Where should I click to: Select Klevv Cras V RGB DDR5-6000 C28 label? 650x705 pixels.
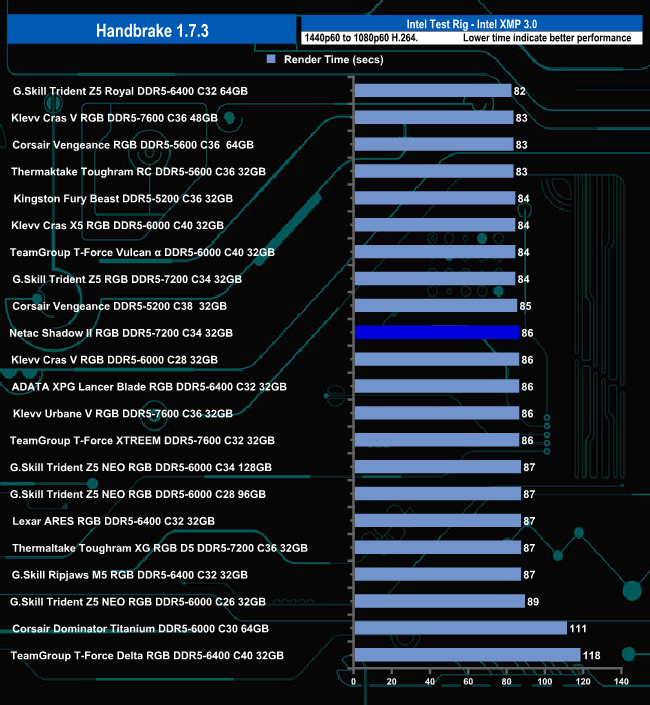tap(115, 360)
